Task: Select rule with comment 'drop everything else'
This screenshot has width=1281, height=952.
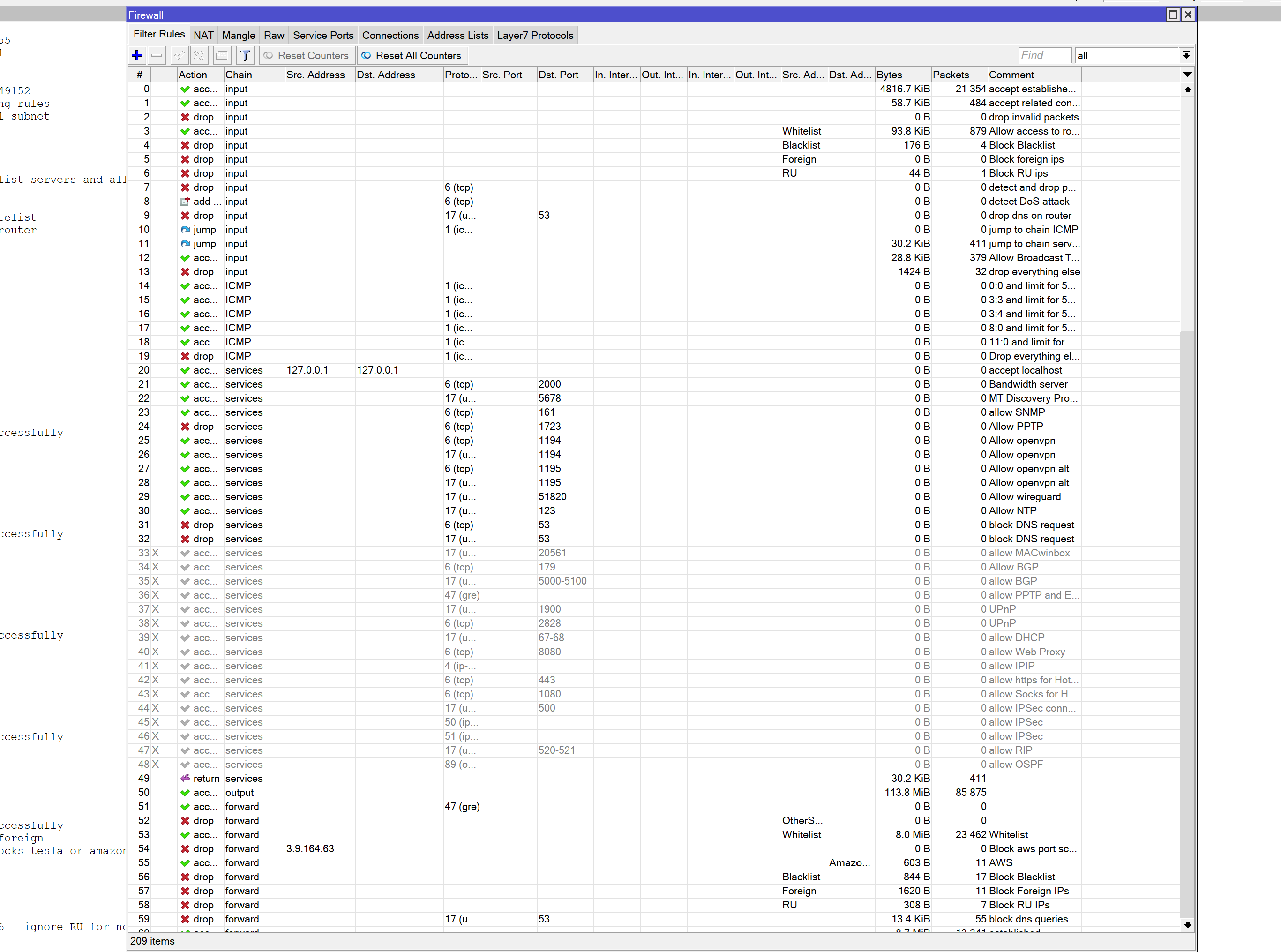Action: click(x=654, y=272)
